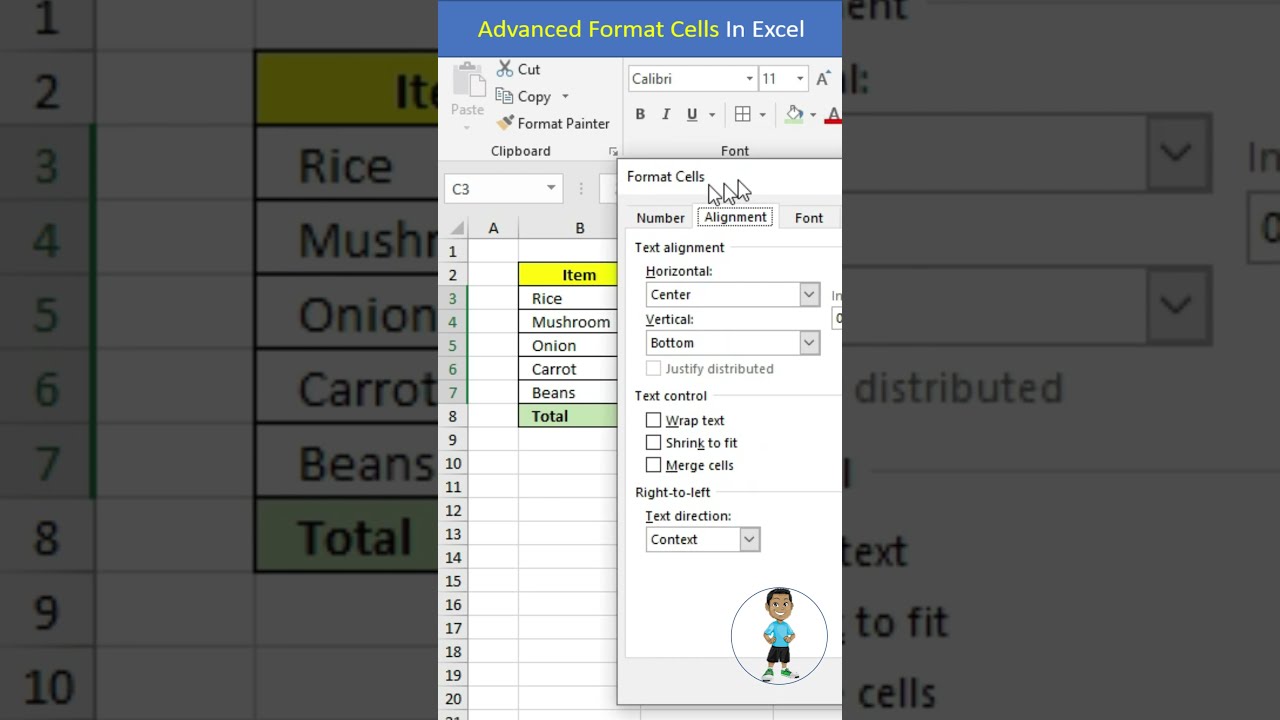1280x720 pixels.
Task: Click the Cut text label
Action: click(x=529, y=70)
